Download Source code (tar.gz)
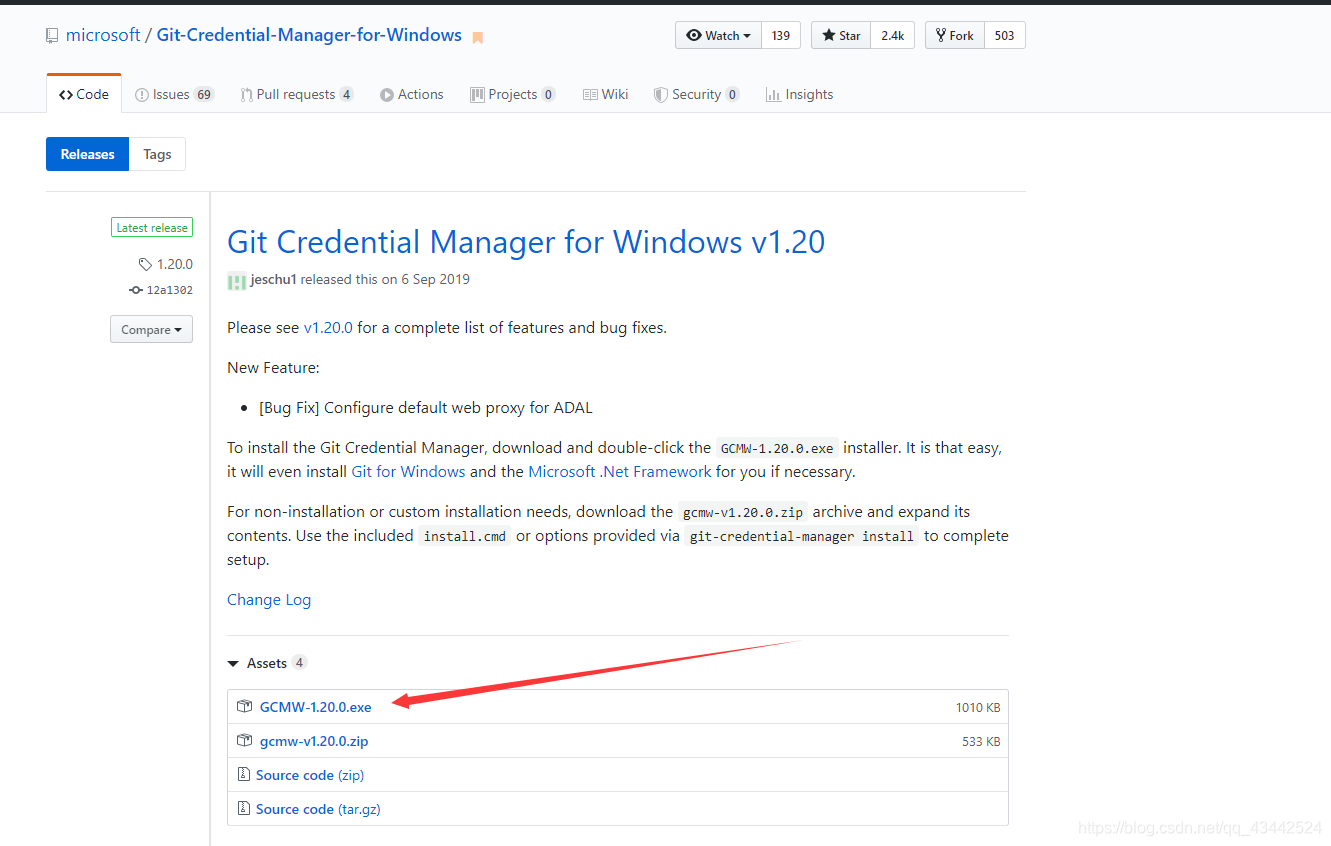 pos(318,809)
